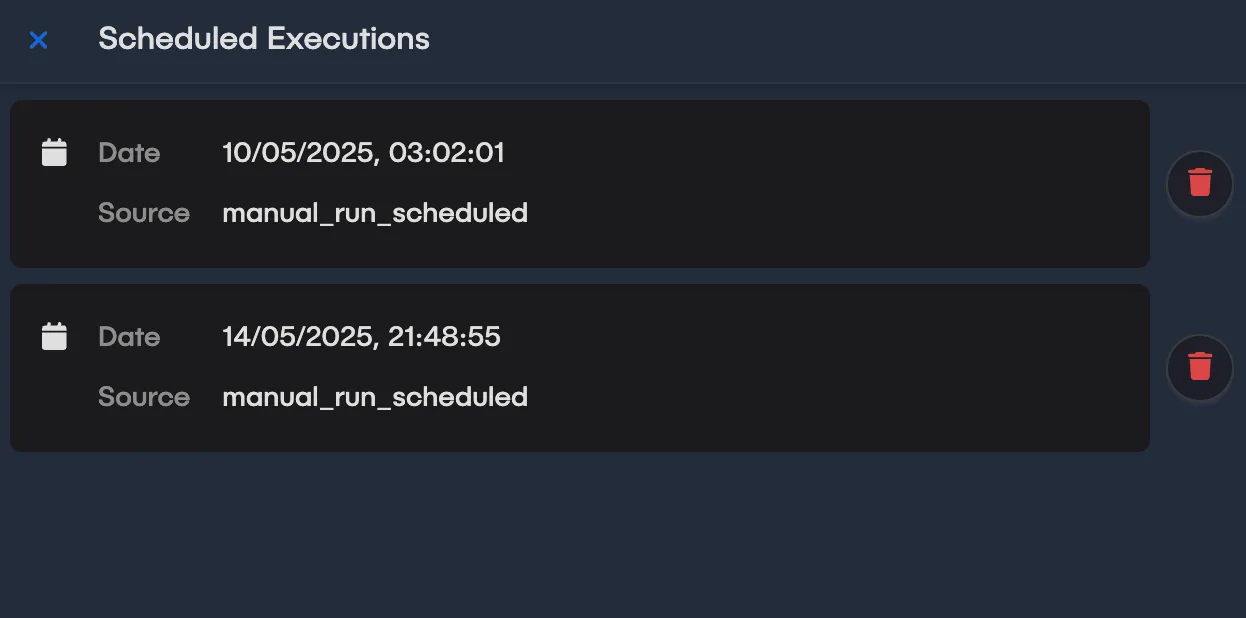Click the time 21:48:55 in second entry
The width and height of the screenshot is (1246, 618).
(445, 337)
